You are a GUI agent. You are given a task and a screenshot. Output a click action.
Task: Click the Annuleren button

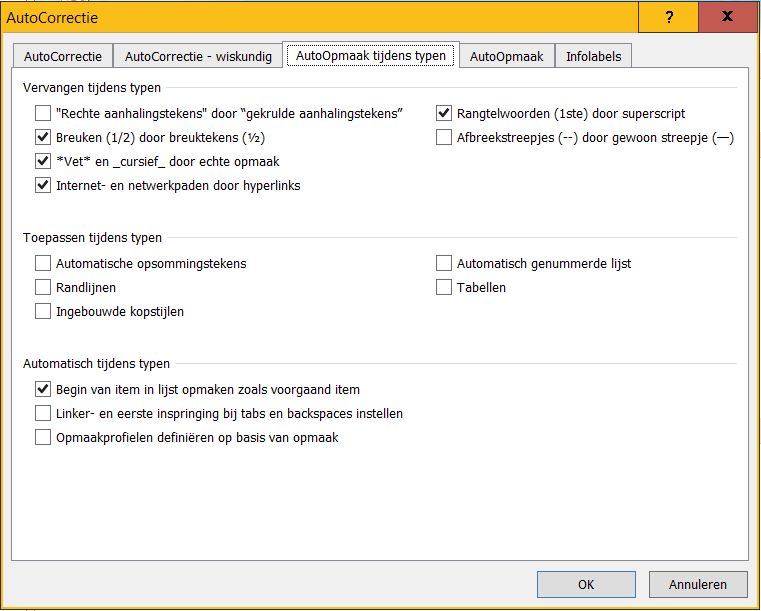pyautogui.click(x=697, y=584)
